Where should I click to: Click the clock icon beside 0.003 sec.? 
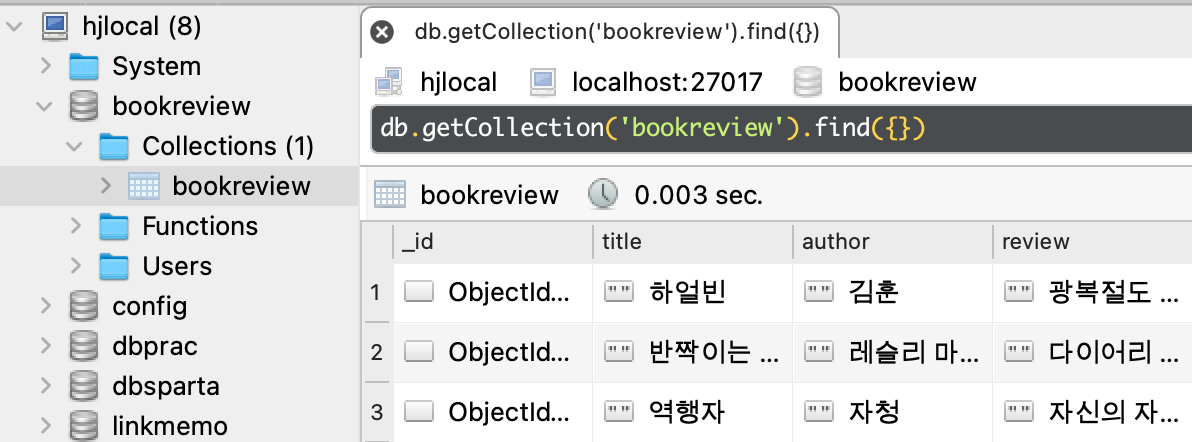603,196
